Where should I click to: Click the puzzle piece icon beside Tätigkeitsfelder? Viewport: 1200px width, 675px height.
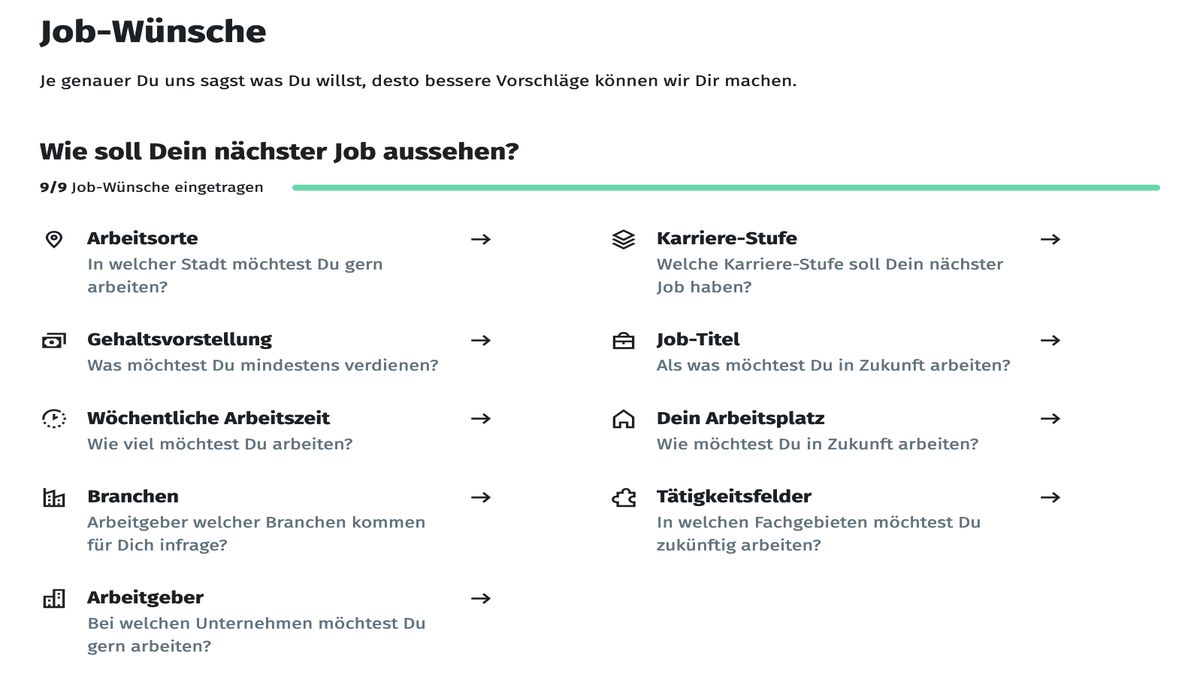pos(623,497)
